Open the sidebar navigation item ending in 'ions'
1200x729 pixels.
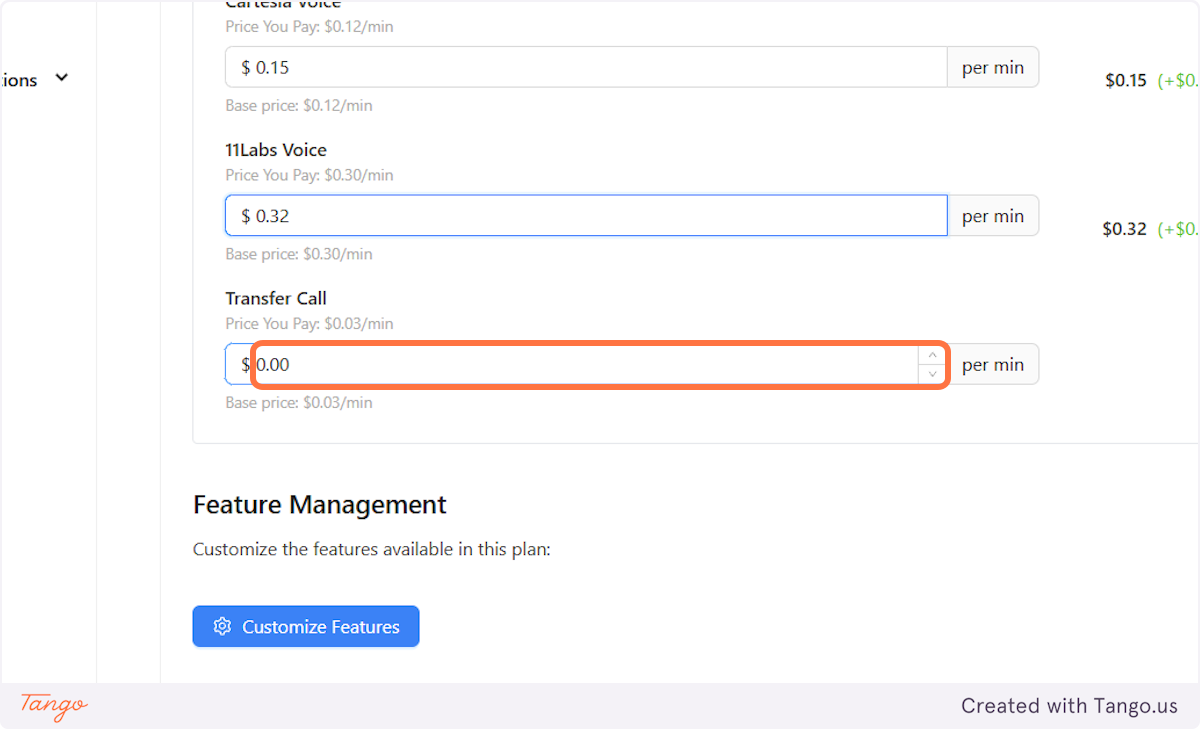18,79
